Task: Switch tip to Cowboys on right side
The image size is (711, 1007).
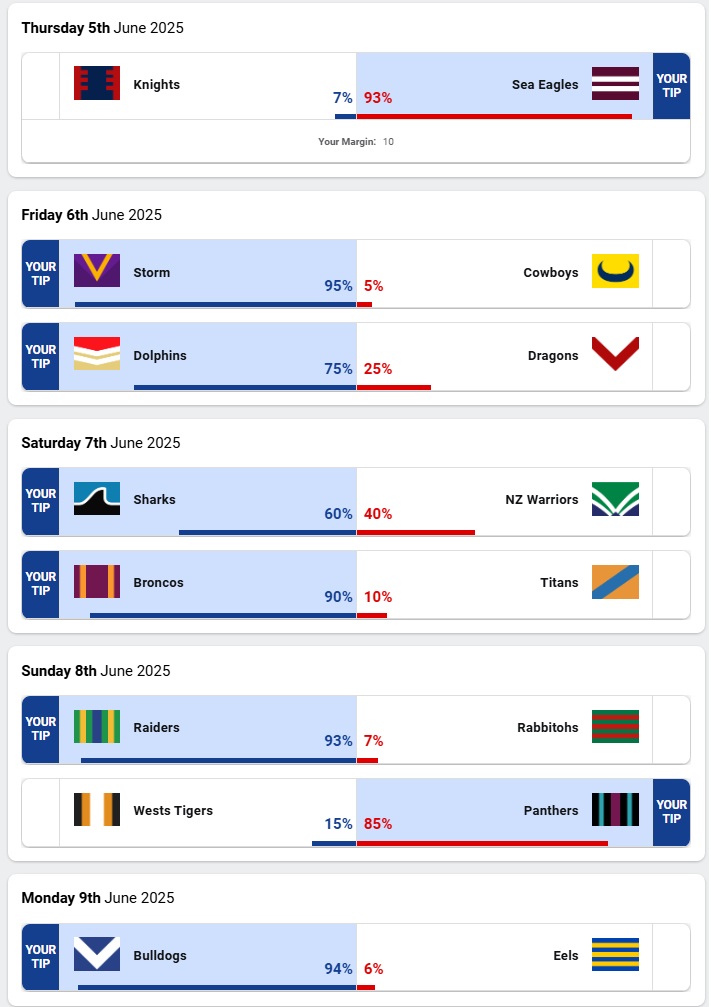Action: click(x=671, y=273)
